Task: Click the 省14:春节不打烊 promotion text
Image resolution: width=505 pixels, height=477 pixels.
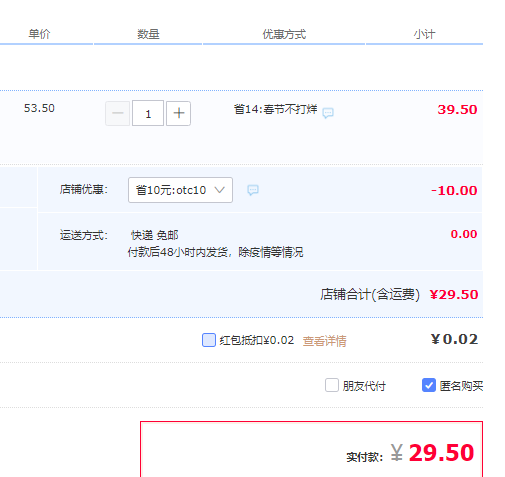Action: click(275, 109)
